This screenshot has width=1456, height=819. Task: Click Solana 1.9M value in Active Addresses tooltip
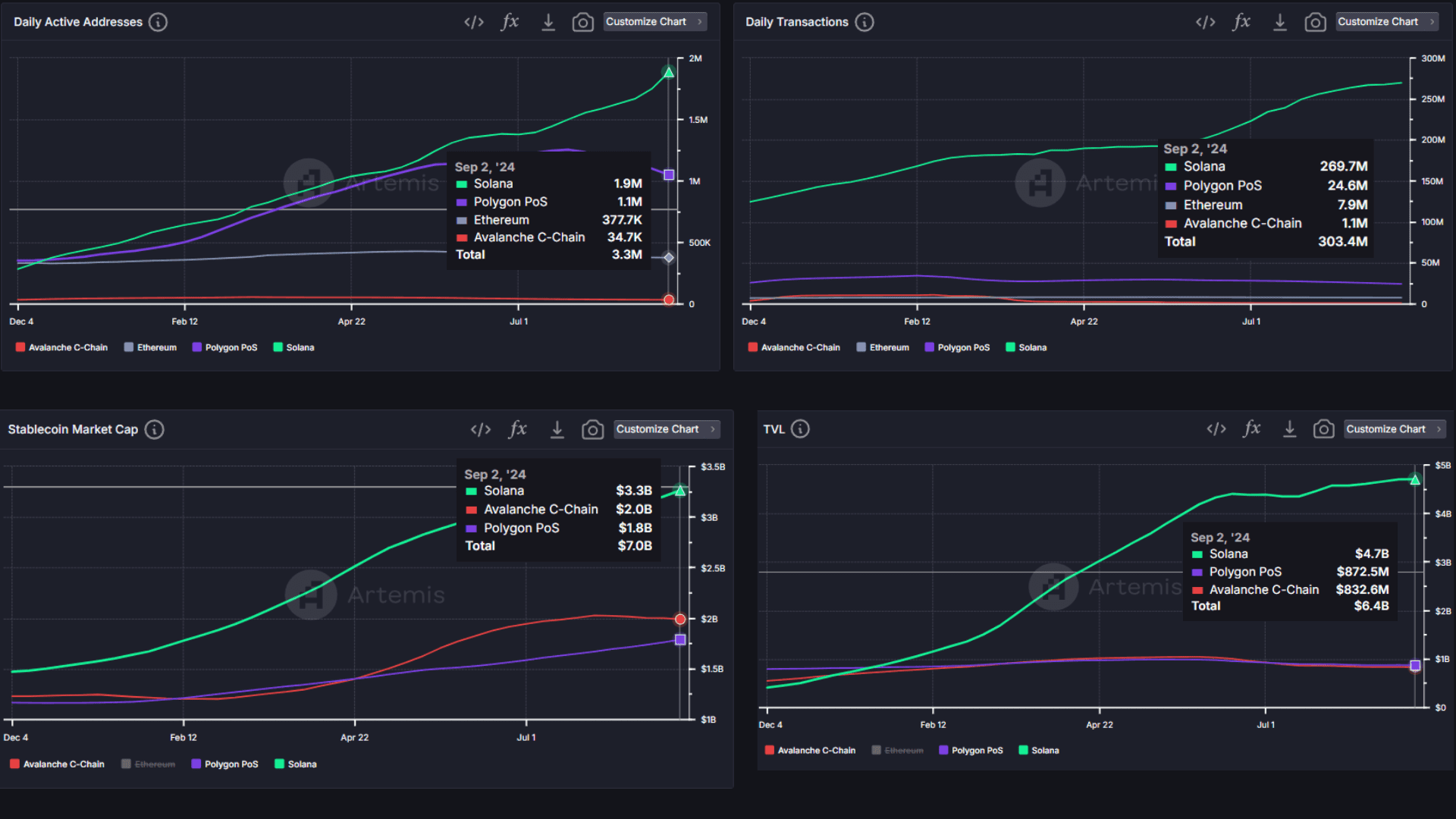point(628,184)
